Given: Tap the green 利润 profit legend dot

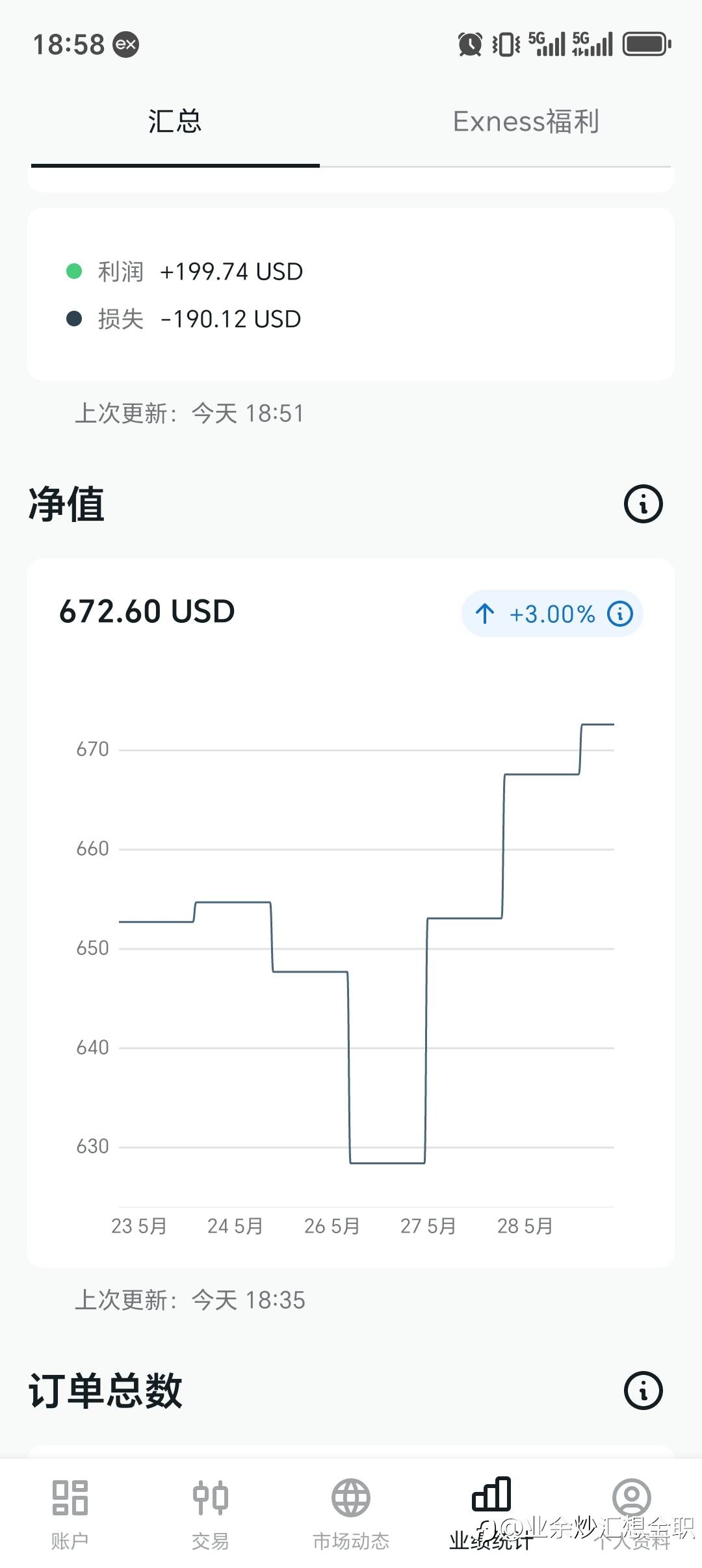Looking at the screenshot, I should [x=74, y=271].
